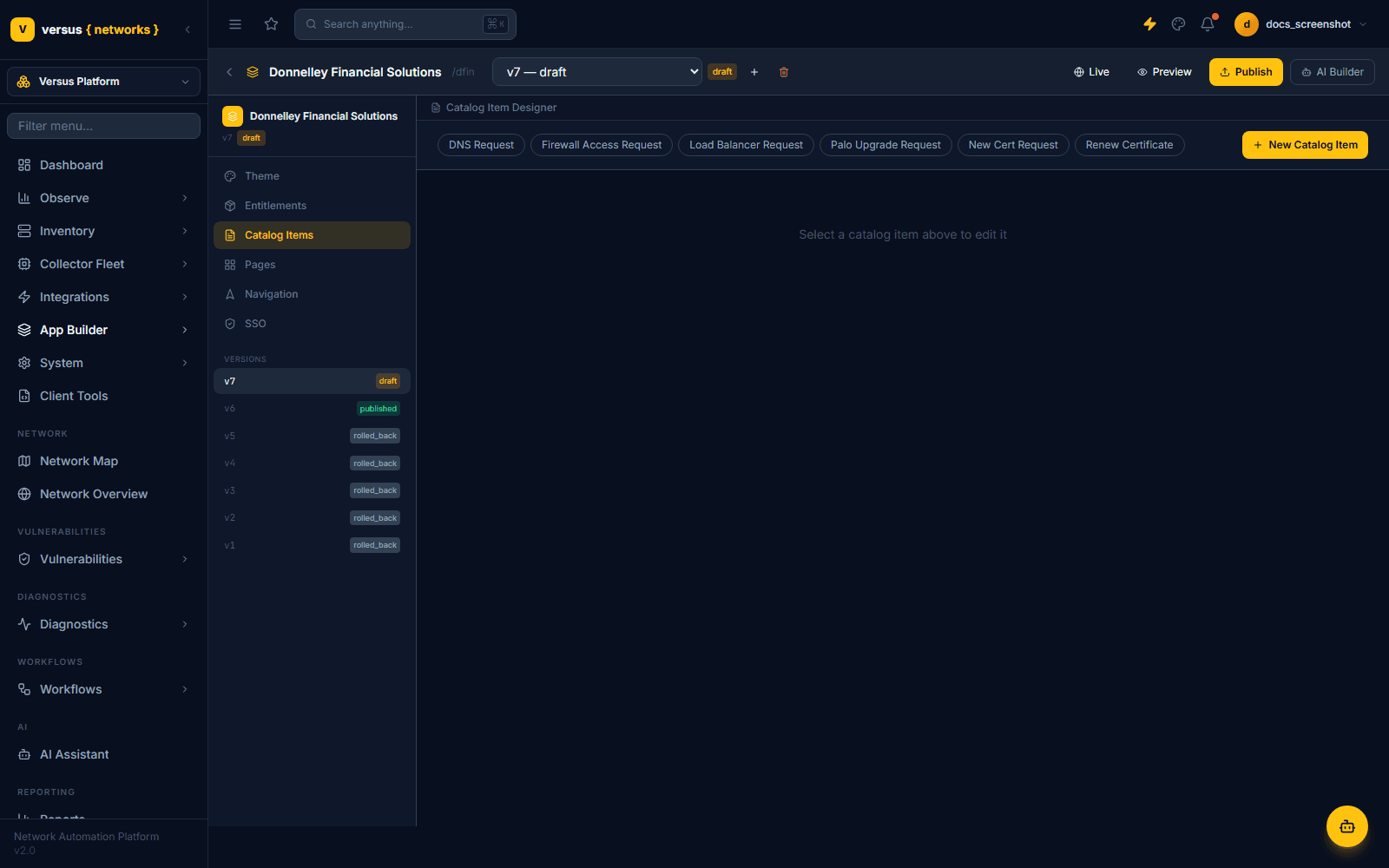Click the Search anything field
1389x868 pixels.
(405, 24)
